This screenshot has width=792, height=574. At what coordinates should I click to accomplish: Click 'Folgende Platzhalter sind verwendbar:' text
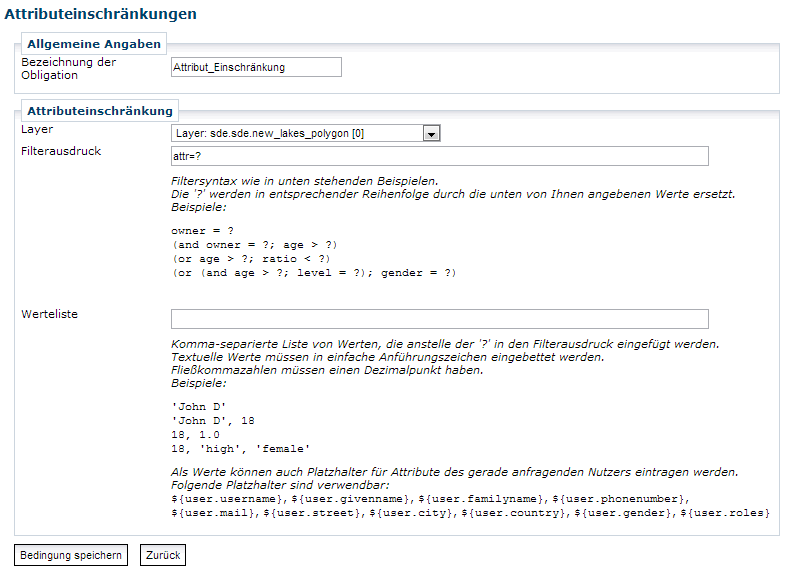[x=280, y=485]
